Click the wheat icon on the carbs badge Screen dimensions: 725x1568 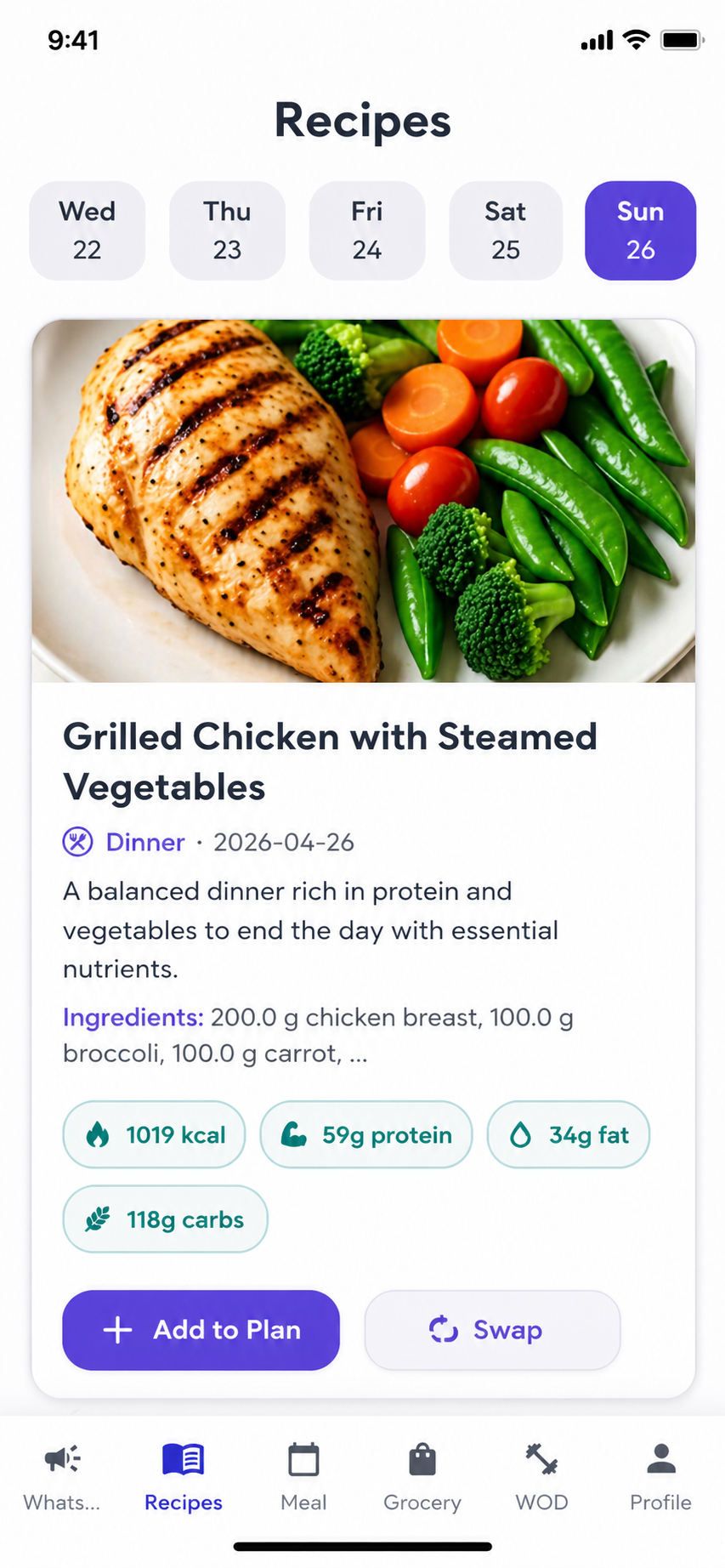click(x=96, y=1219)
